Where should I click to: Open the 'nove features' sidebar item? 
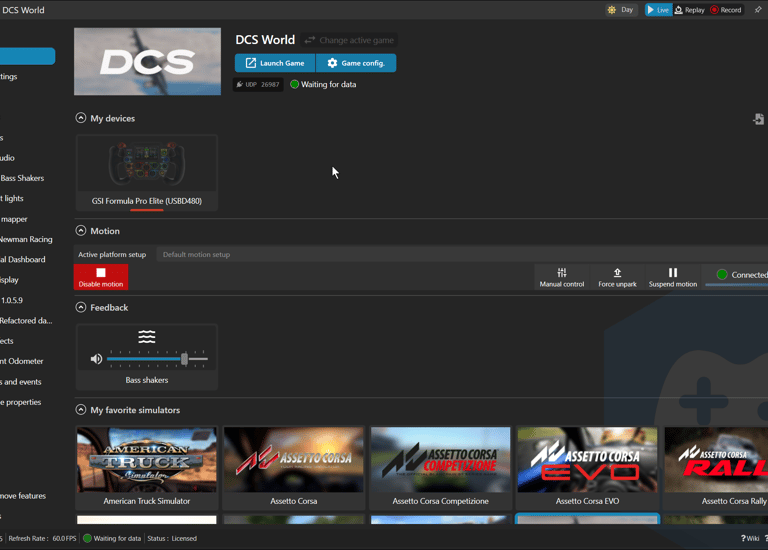[x=23, y=496]
